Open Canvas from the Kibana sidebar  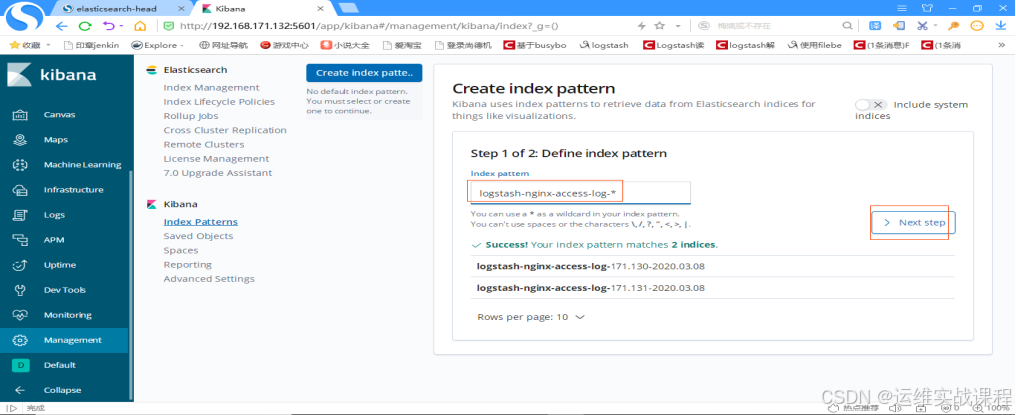coord(58,115)
